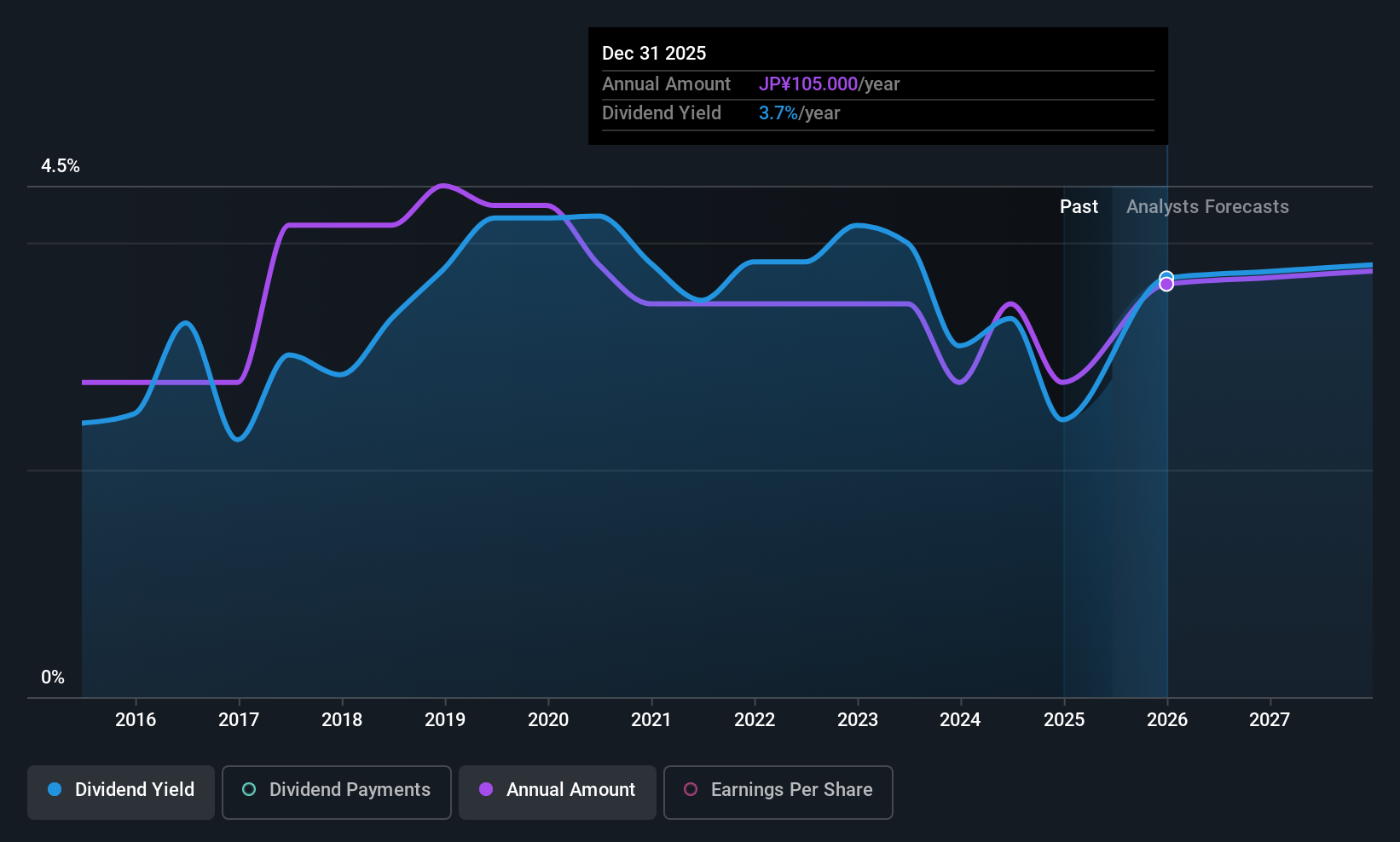Click the blue Dividend Yield data point marker

click(1166, 277)
